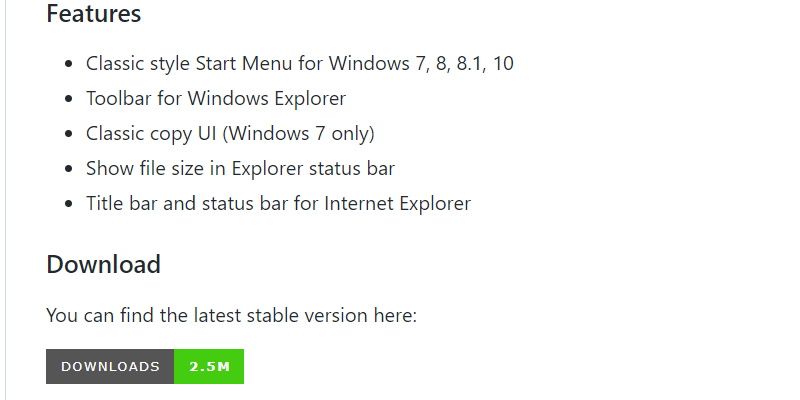800x400 pixels.
Task: Click the Classic style Start Menu feature line
Action: click(299, 64)
